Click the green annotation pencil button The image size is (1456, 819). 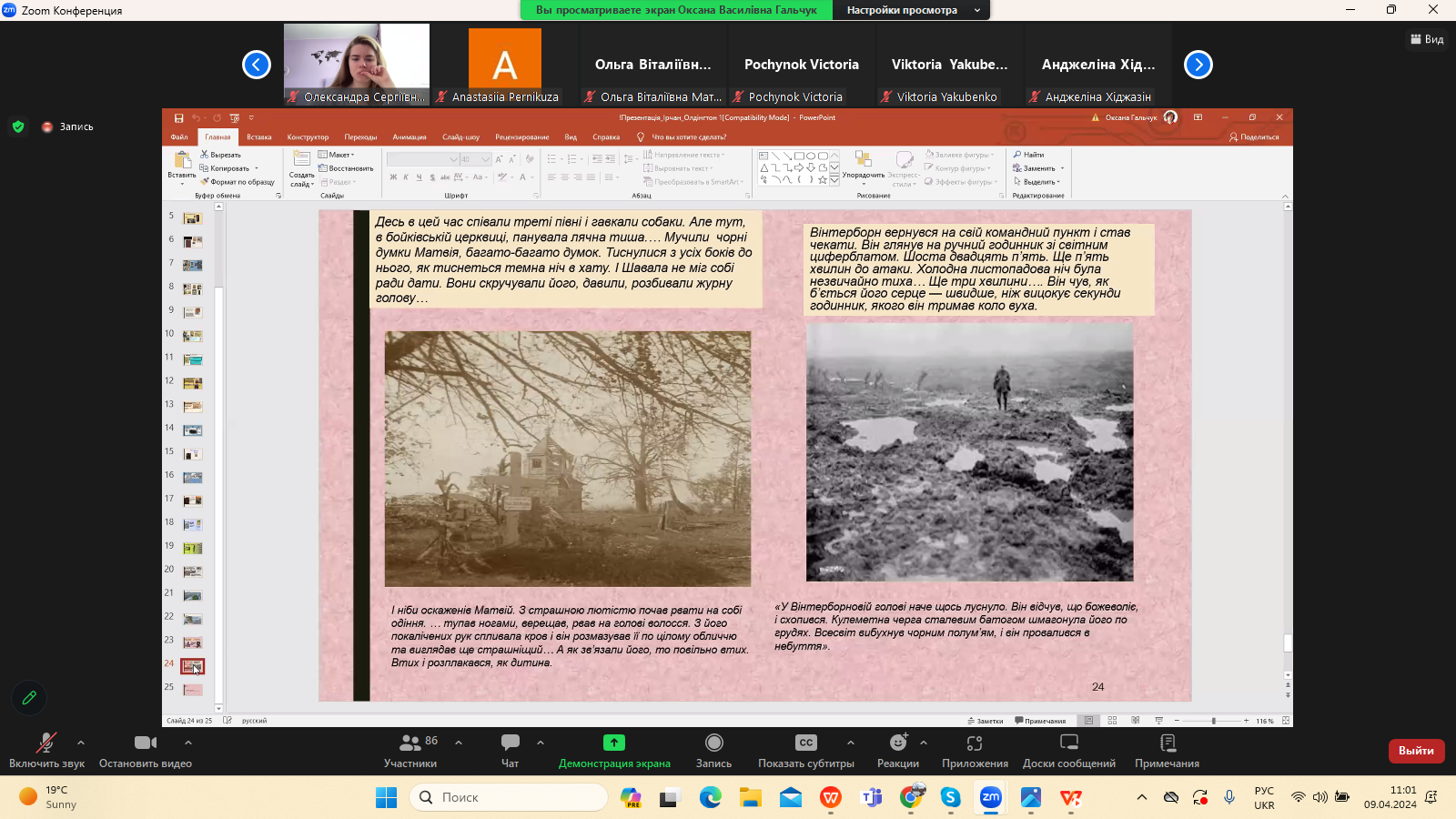pos(29,698)
